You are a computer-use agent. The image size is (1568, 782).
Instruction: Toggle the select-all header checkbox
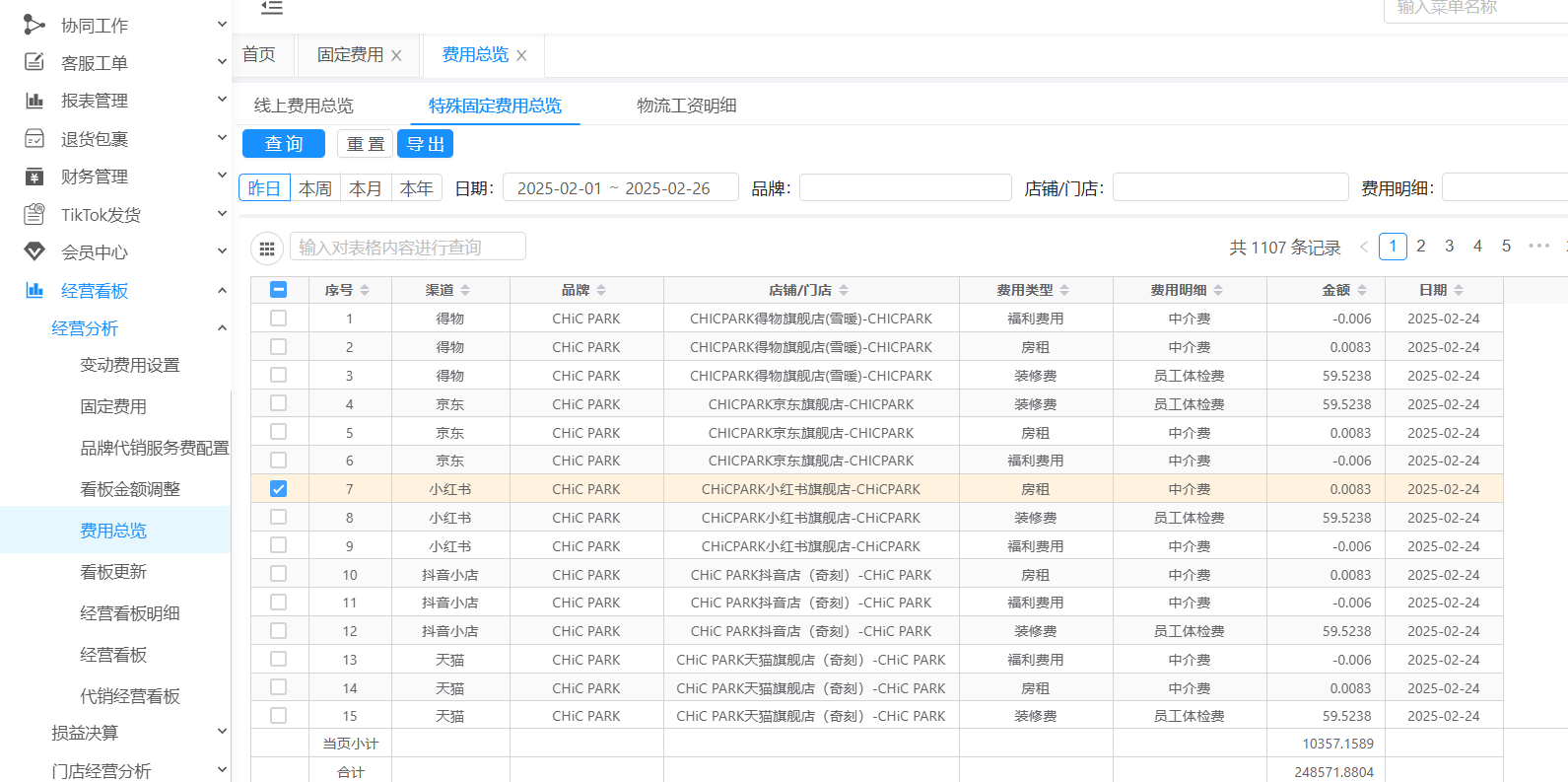click(x=279, y=290)
